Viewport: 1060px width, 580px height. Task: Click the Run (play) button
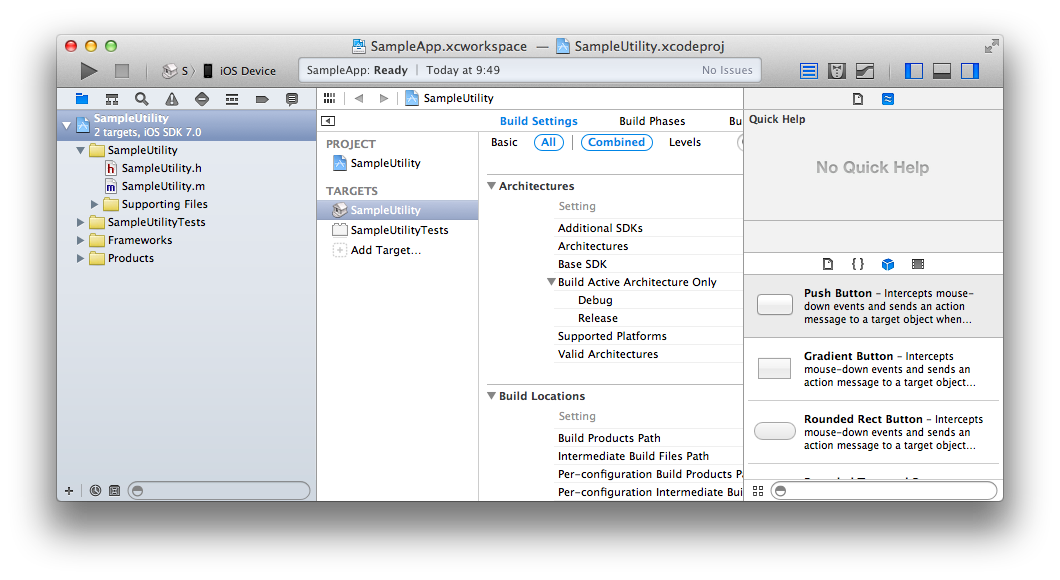tap(89, 70)
